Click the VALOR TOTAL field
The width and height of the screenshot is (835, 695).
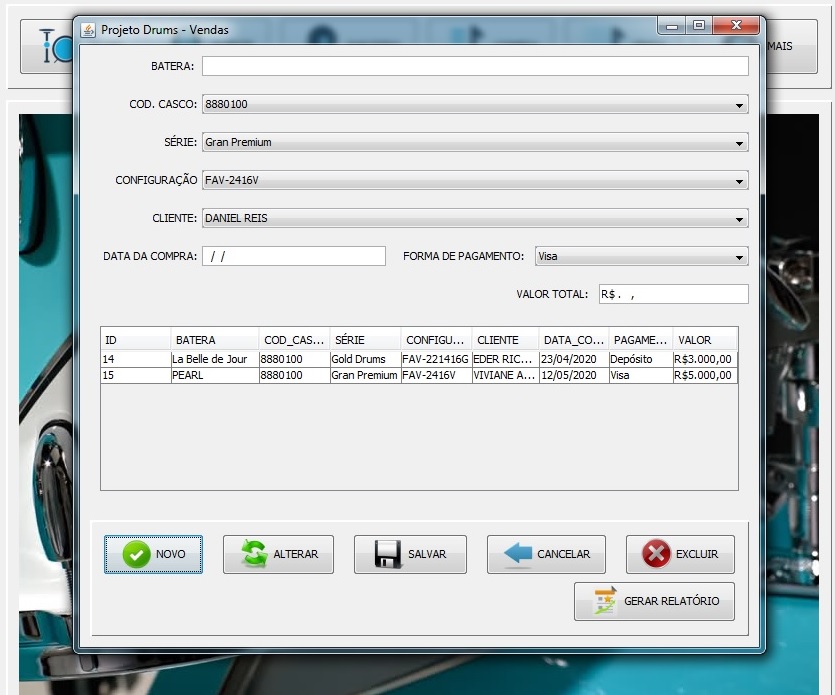(x=673, y=294)
